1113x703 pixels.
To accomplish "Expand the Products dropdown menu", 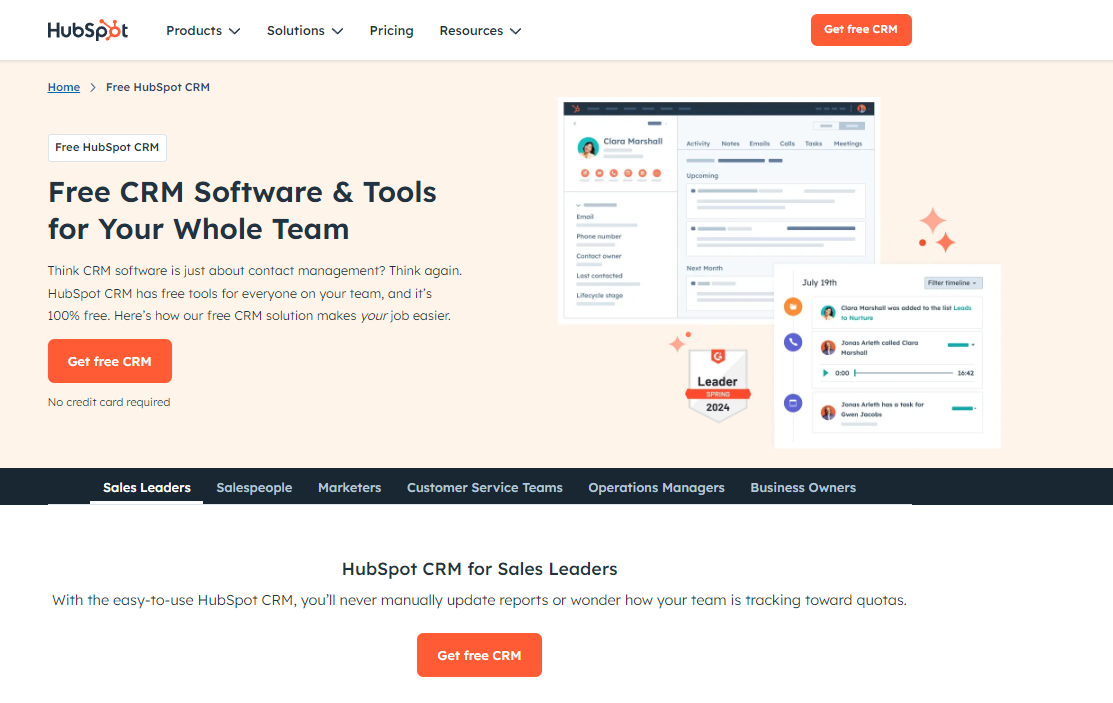I will (203, 31).
